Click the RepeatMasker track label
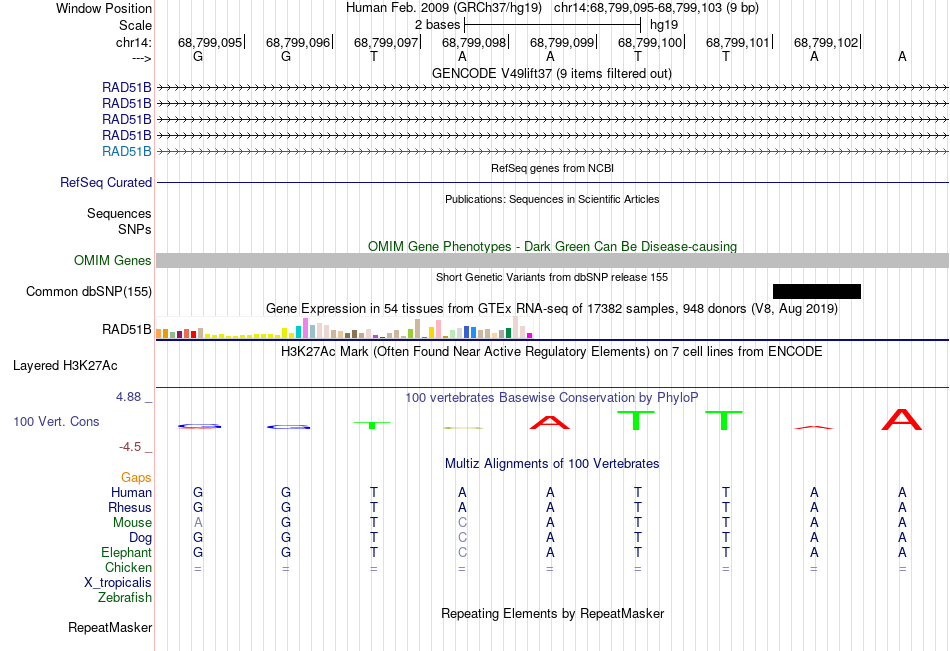This screenshot has height=651, width=950. (110, 627)
